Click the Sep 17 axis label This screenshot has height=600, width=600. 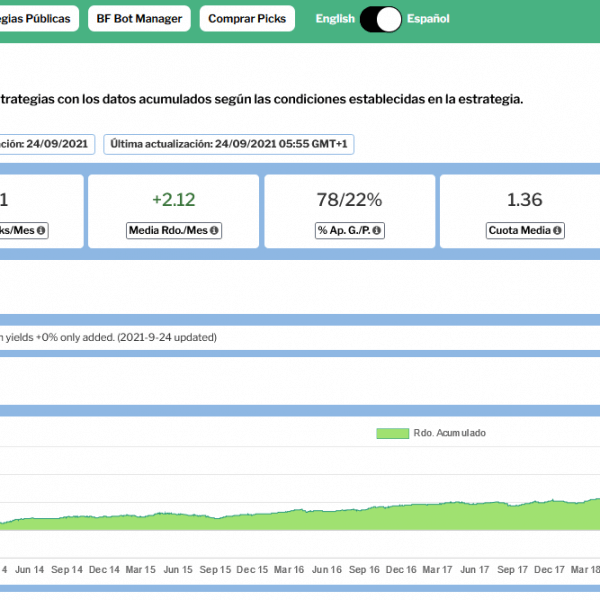[512, 570]
